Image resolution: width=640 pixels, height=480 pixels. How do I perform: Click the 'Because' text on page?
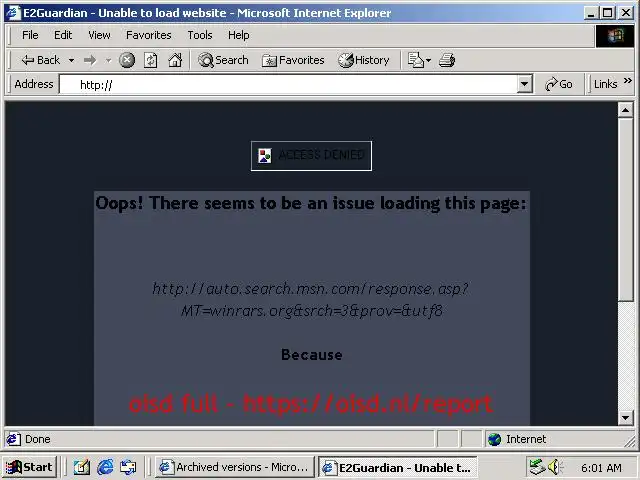coord(311,355)
